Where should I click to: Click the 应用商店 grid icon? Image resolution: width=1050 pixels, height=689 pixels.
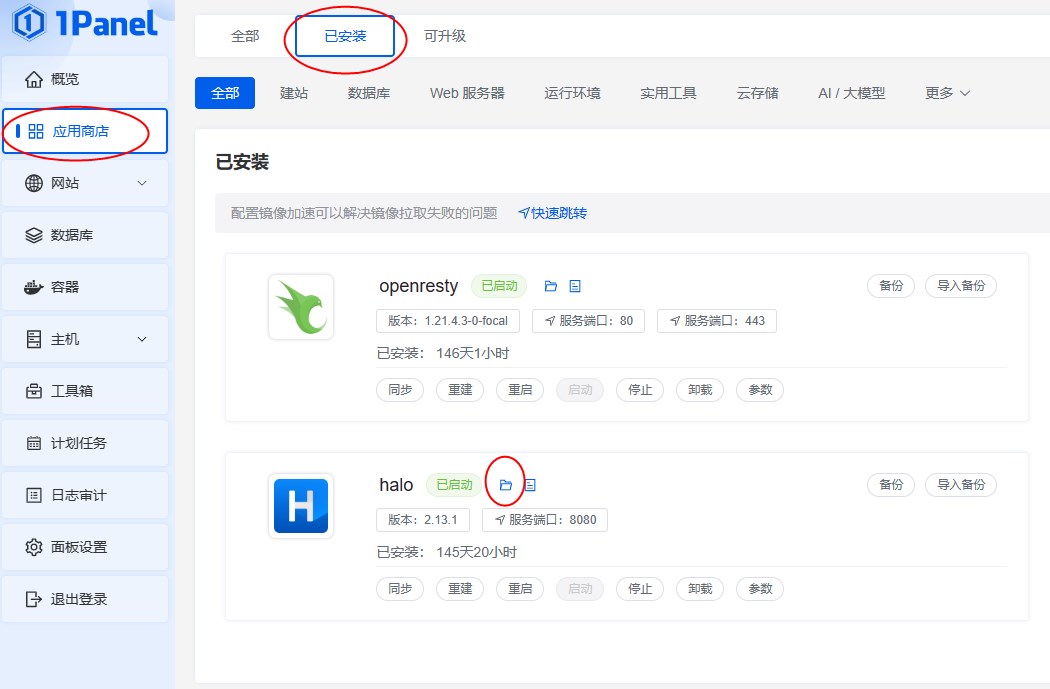tap(35, 131)
